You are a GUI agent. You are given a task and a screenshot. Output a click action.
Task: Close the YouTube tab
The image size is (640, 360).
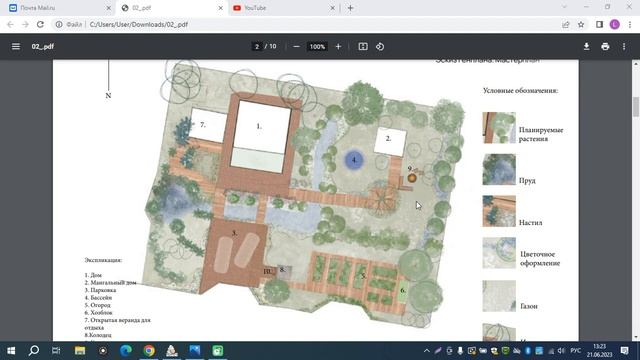click(332, 8)
